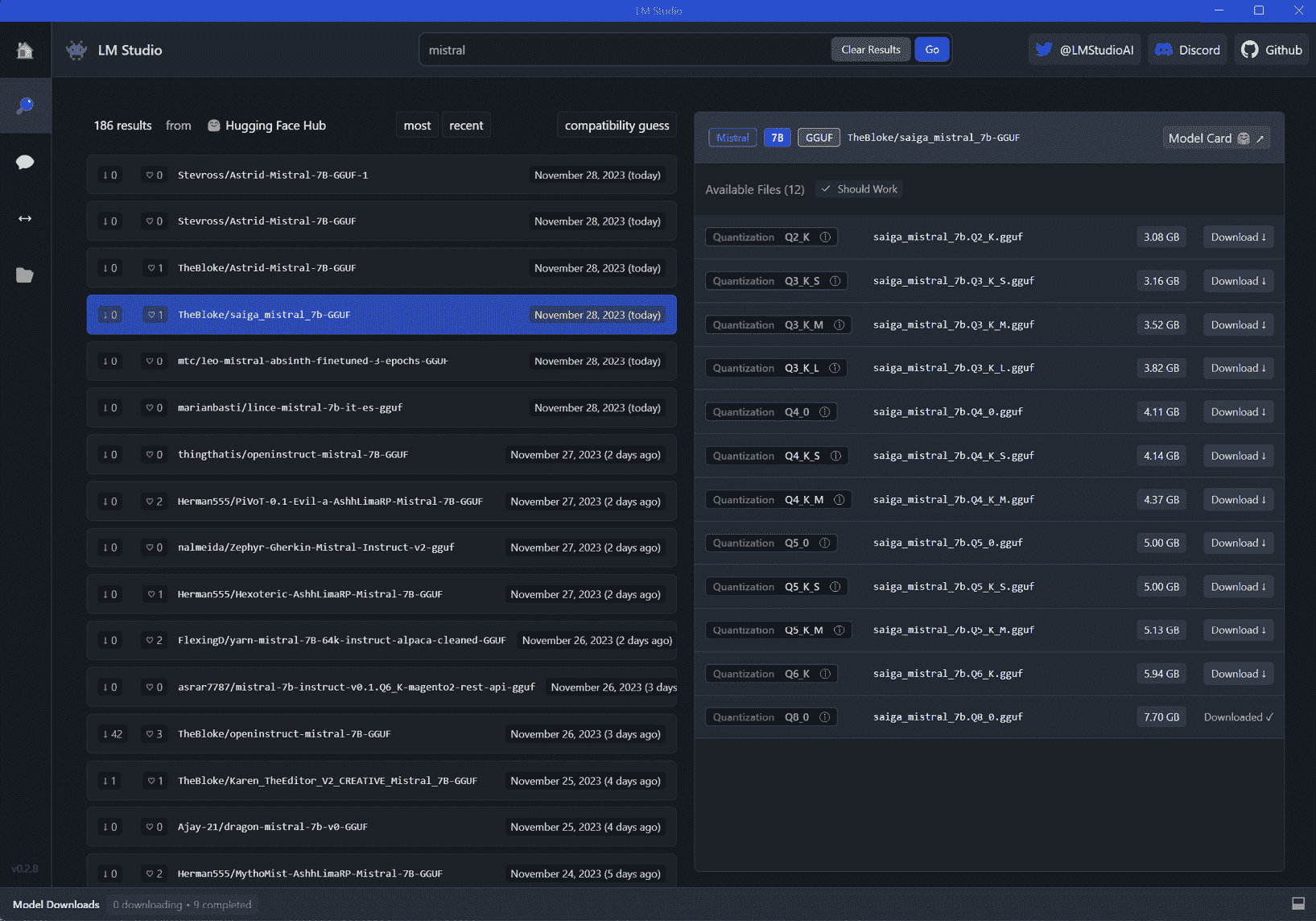Screen dimensions: 1316x921
Task: Select FlexingD/yarn-mistral-7B-64k-instruct-alpaca-cleaned-GGUF result
Action: pos(382,641)
